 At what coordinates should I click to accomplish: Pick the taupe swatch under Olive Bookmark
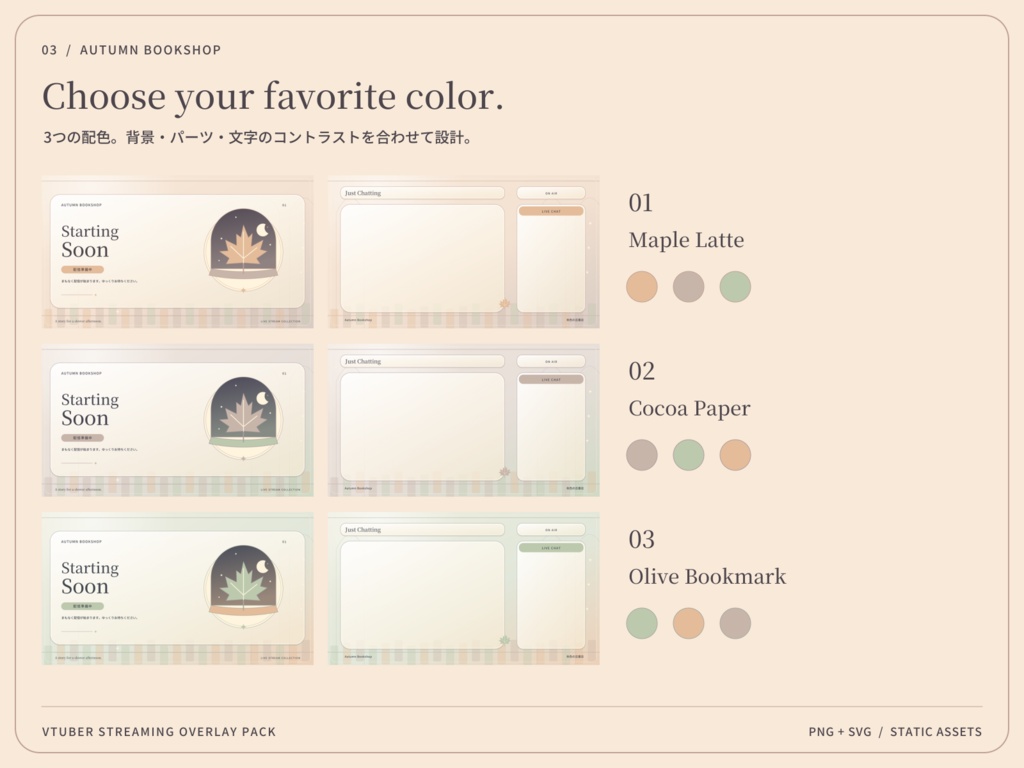tap(735, 623)
